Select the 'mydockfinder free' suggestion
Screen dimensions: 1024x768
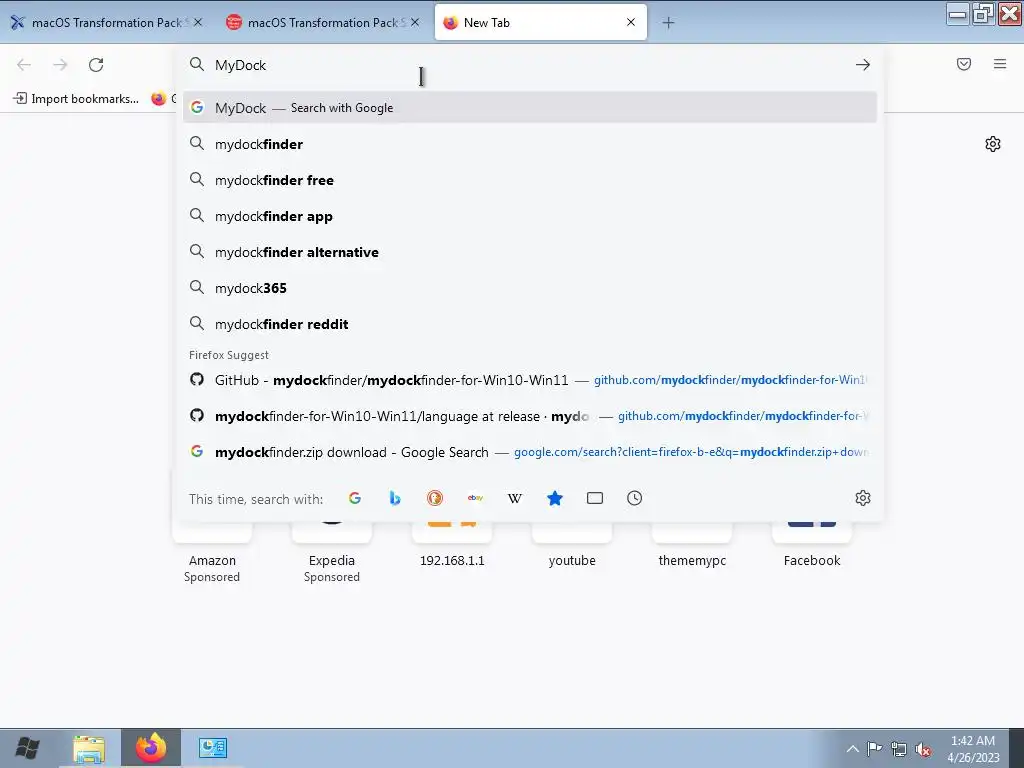(530, 180)
